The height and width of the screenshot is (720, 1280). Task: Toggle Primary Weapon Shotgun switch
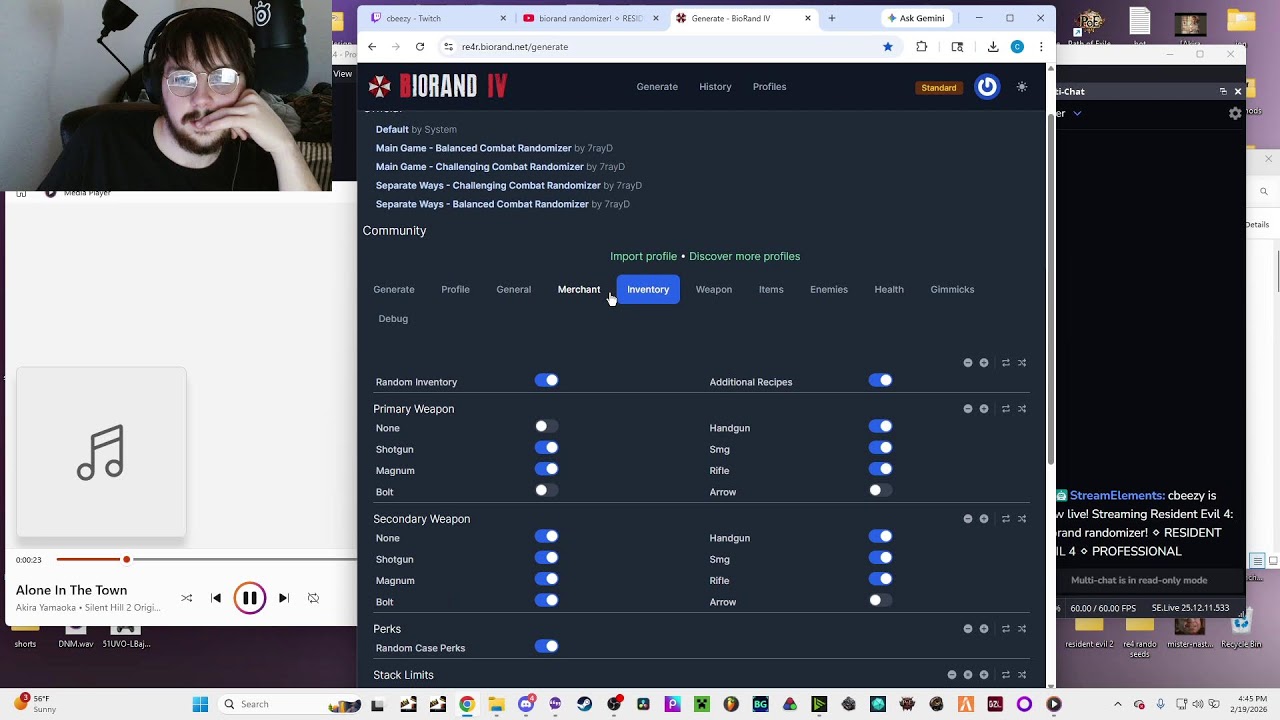(x=546, y=448)
